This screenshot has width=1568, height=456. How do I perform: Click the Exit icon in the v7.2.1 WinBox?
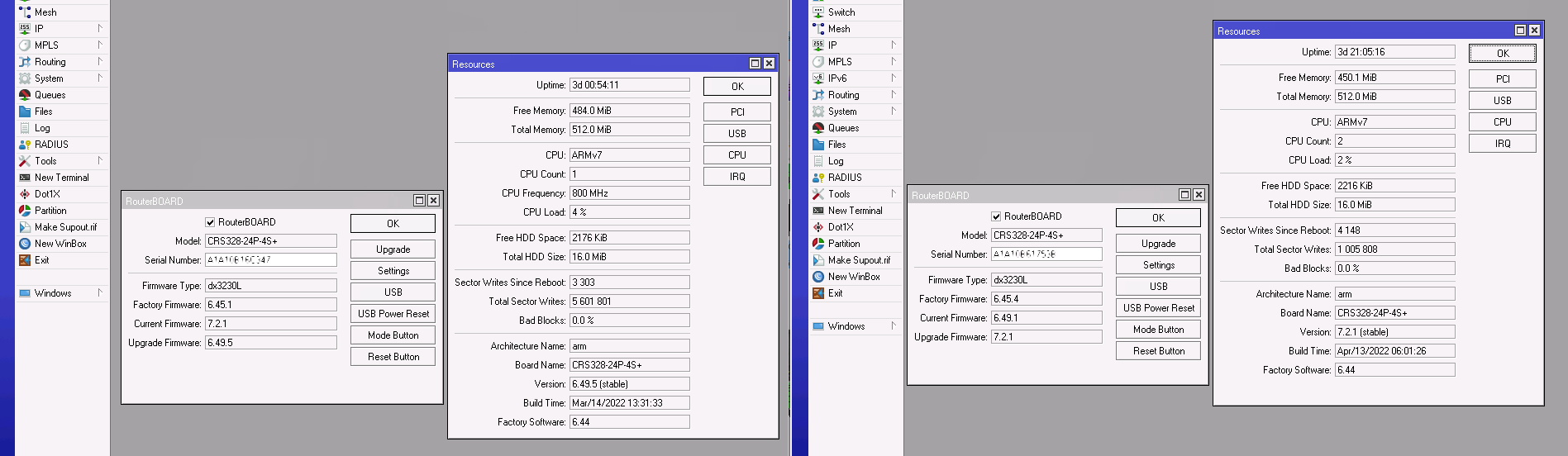(818, 293)
